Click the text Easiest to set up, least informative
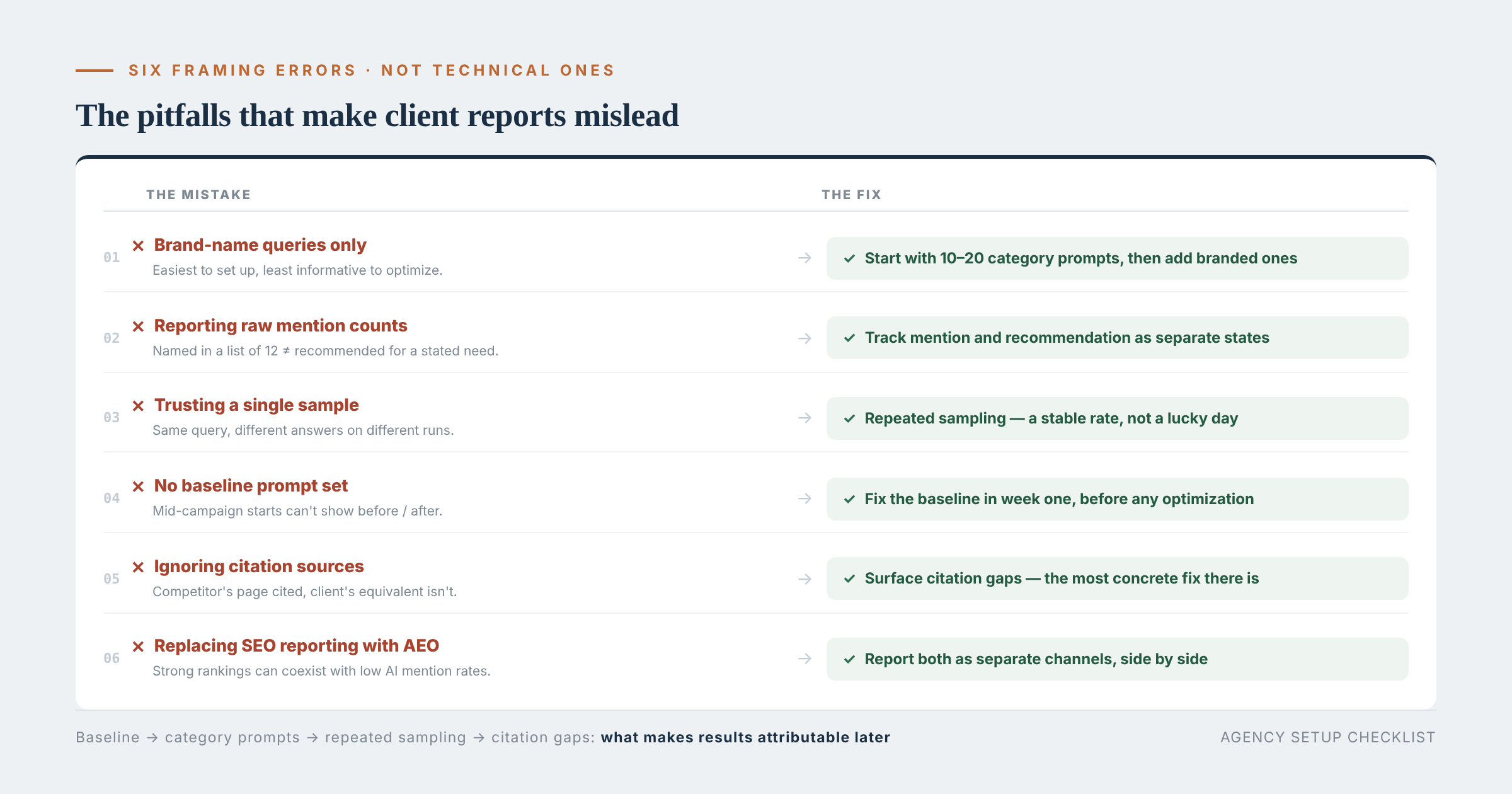Viewport: 1512px width, 794px height. [x=297, y=270]
